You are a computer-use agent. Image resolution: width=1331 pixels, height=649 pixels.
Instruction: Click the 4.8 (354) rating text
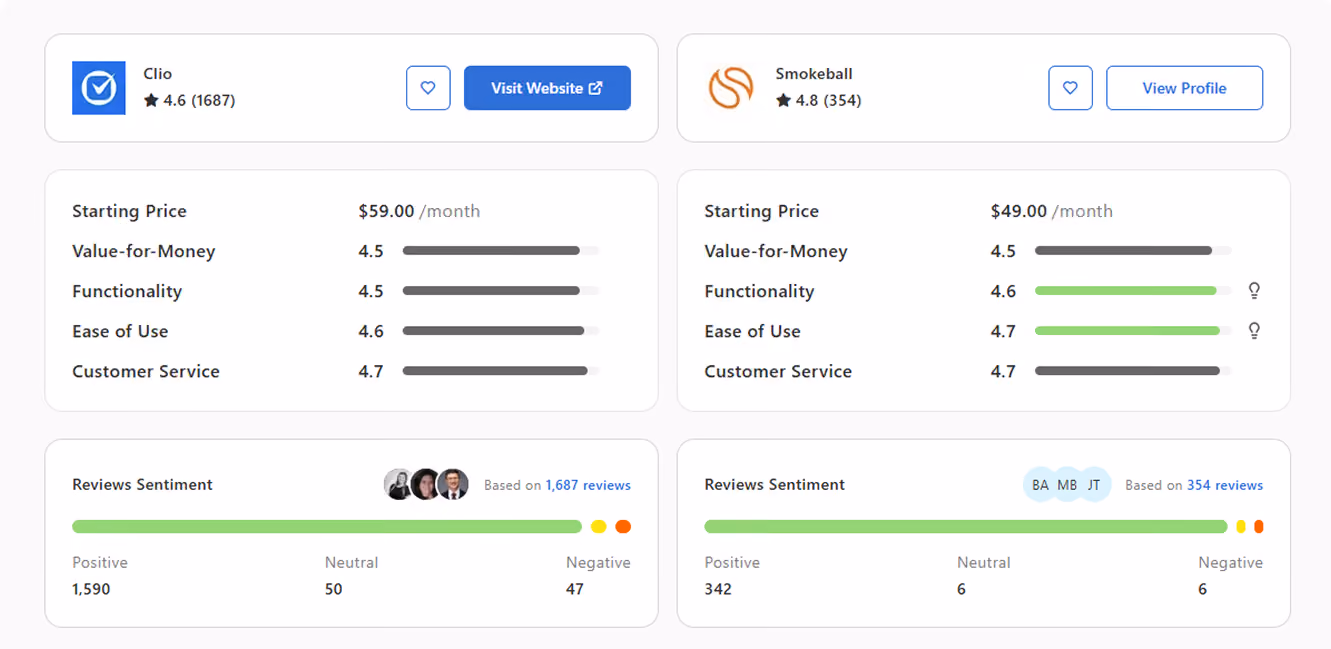point(828,100)
